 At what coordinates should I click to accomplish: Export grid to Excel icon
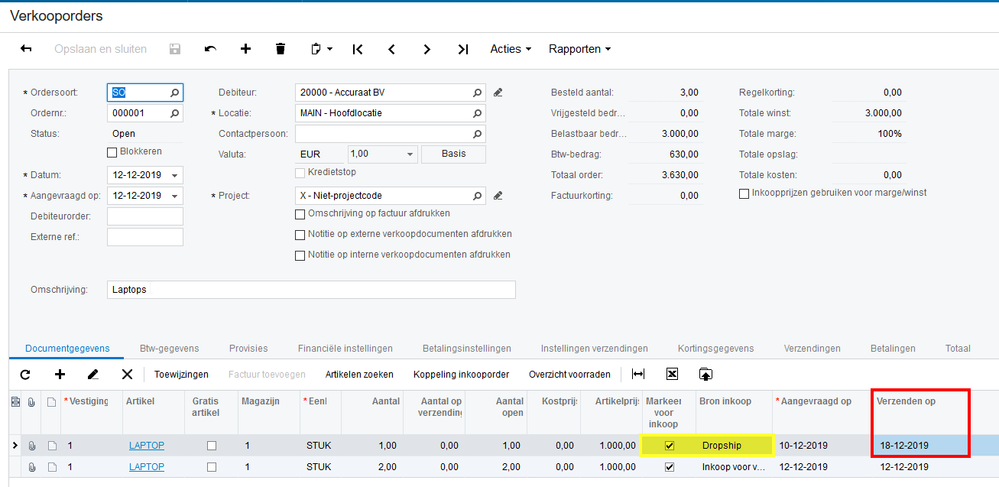[x=672, y=374]
